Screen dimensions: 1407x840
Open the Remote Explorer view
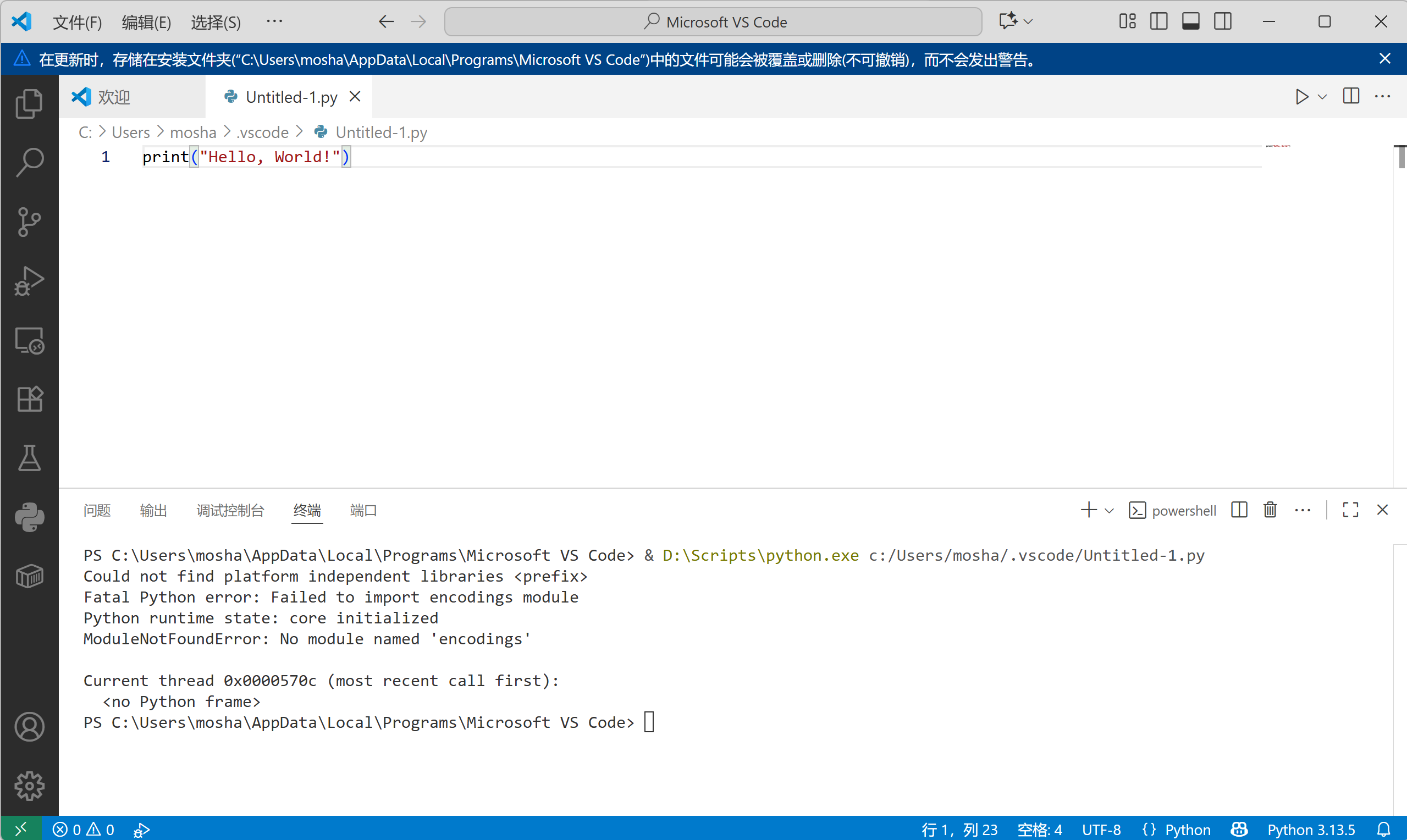pos(30,341)
